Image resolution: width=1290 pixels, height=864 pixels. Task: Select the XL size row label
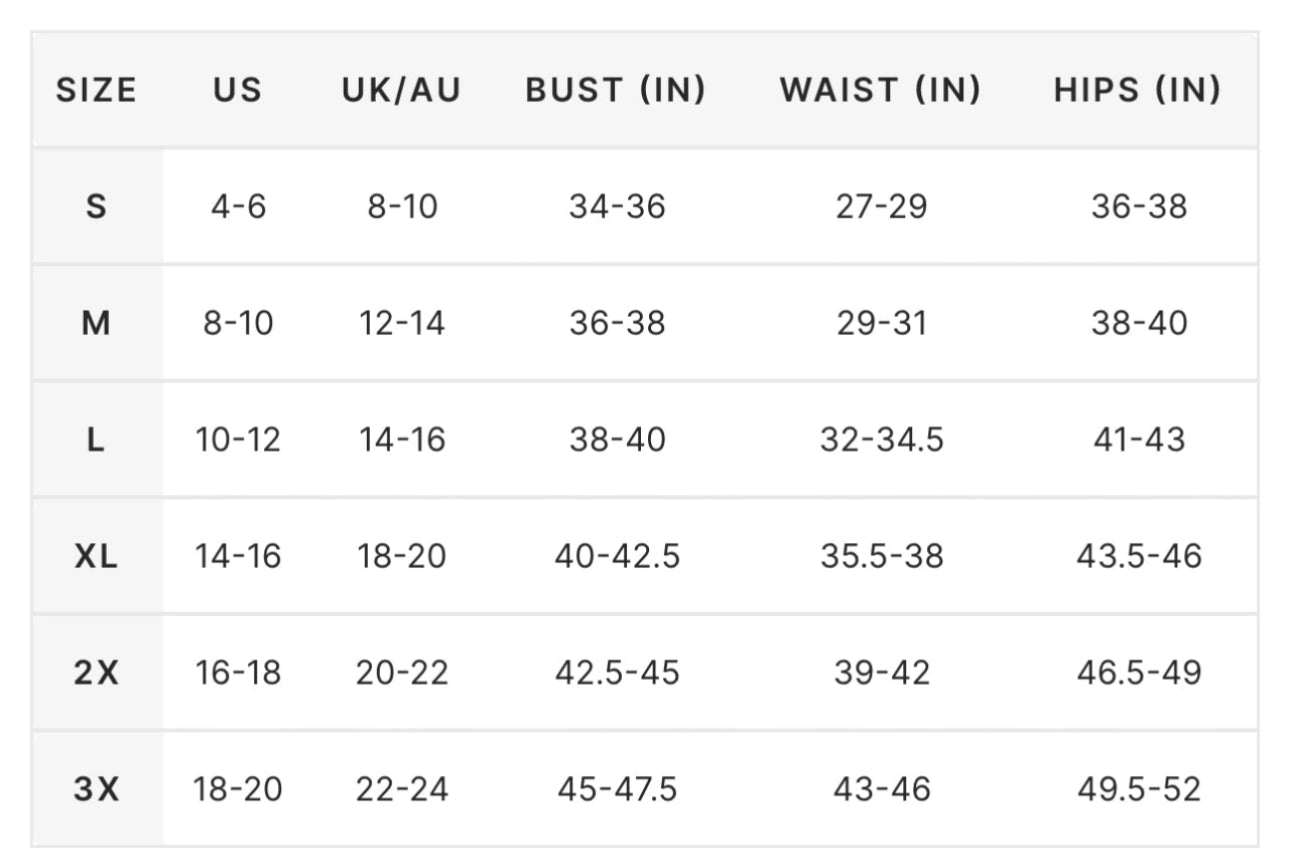(x=96, y=556)
